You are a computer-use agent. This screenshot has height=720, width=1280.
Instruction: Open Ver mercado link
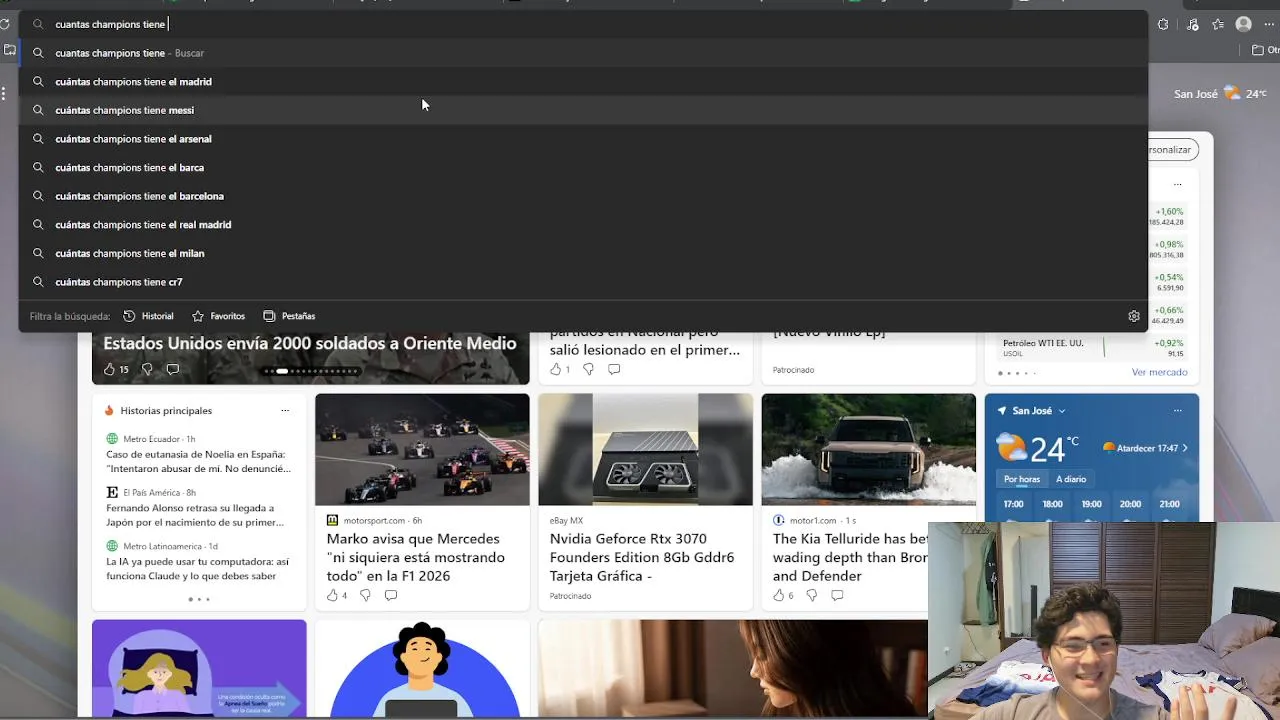[1160, 372]
